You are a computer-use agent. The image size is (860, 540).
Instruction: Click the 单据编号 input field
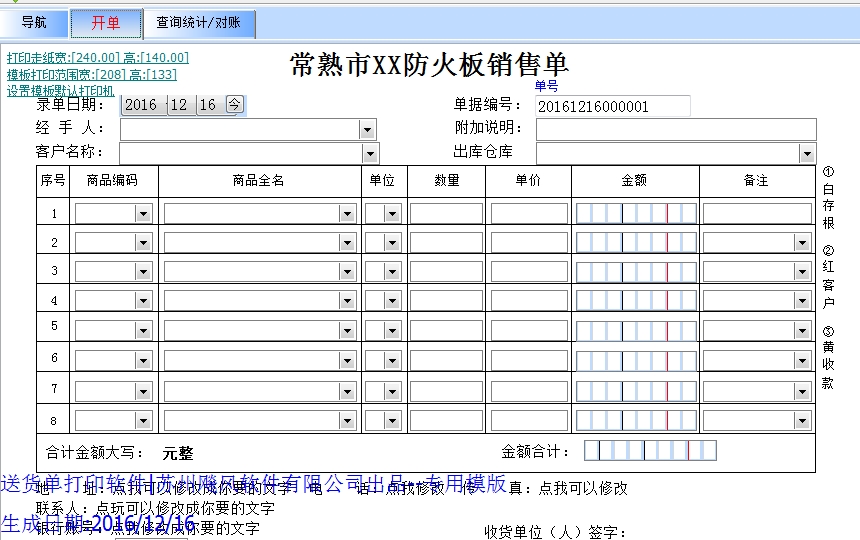coord(612,106)
